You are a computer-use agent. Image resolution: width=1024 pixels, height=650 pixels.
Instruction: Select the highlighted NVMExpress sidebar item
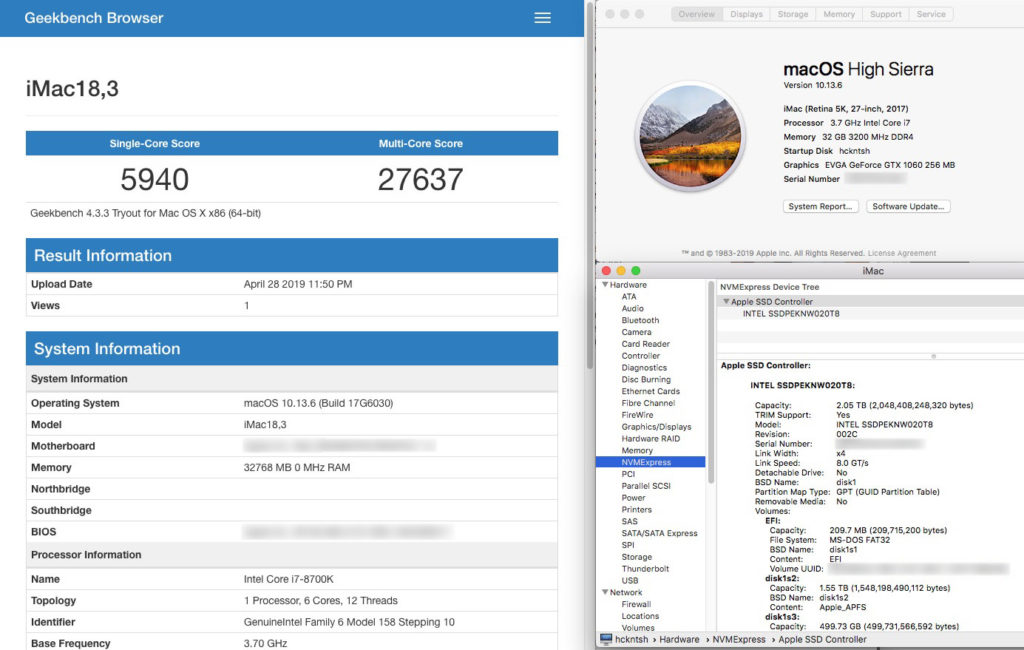[650, 462]
